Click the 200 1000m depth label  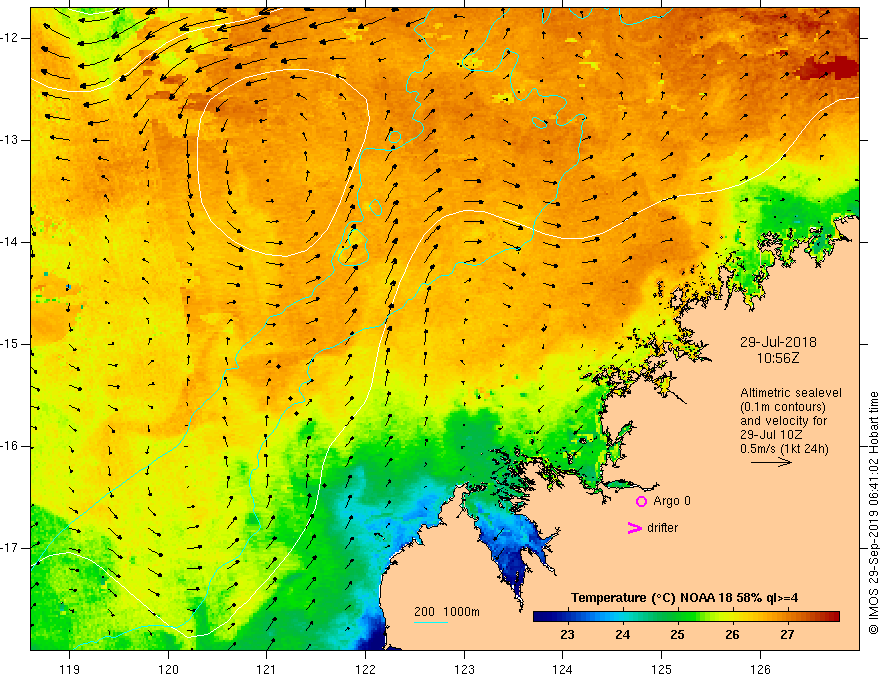click(447, 612)
